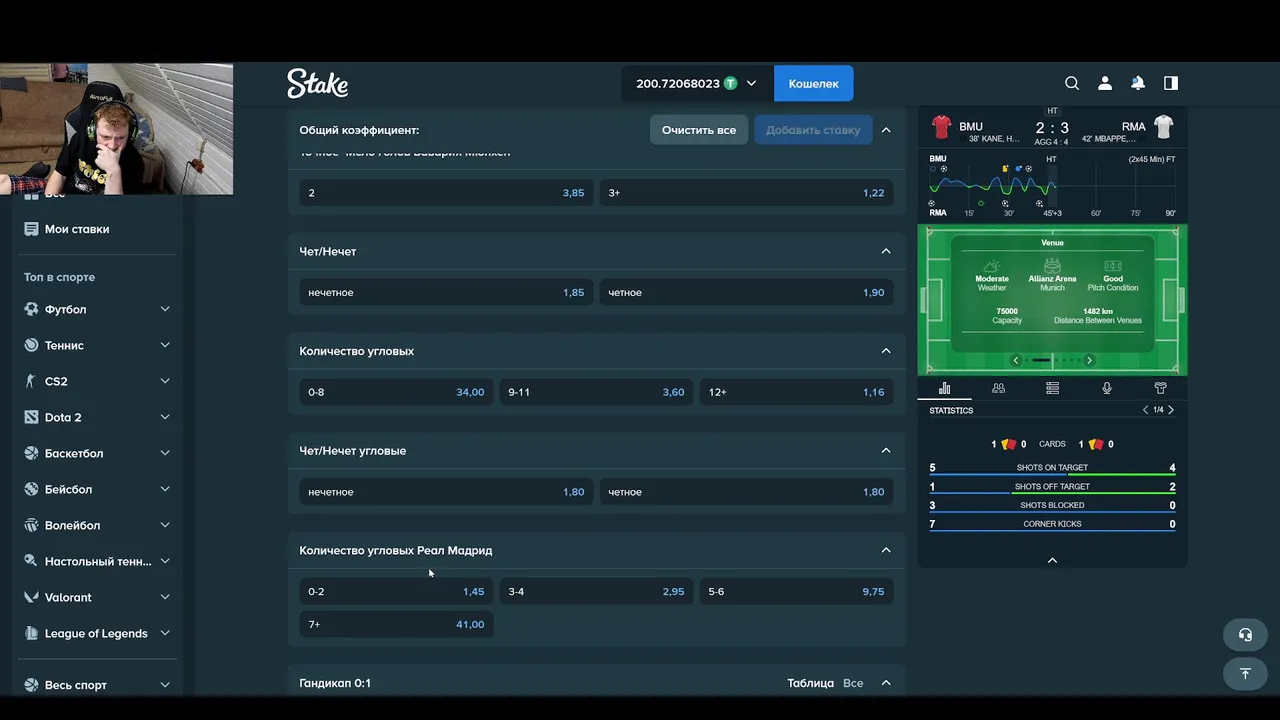Open the notifications bell icon
The height and width of the screenshot is (720, 1280).
coord(1138,84)
